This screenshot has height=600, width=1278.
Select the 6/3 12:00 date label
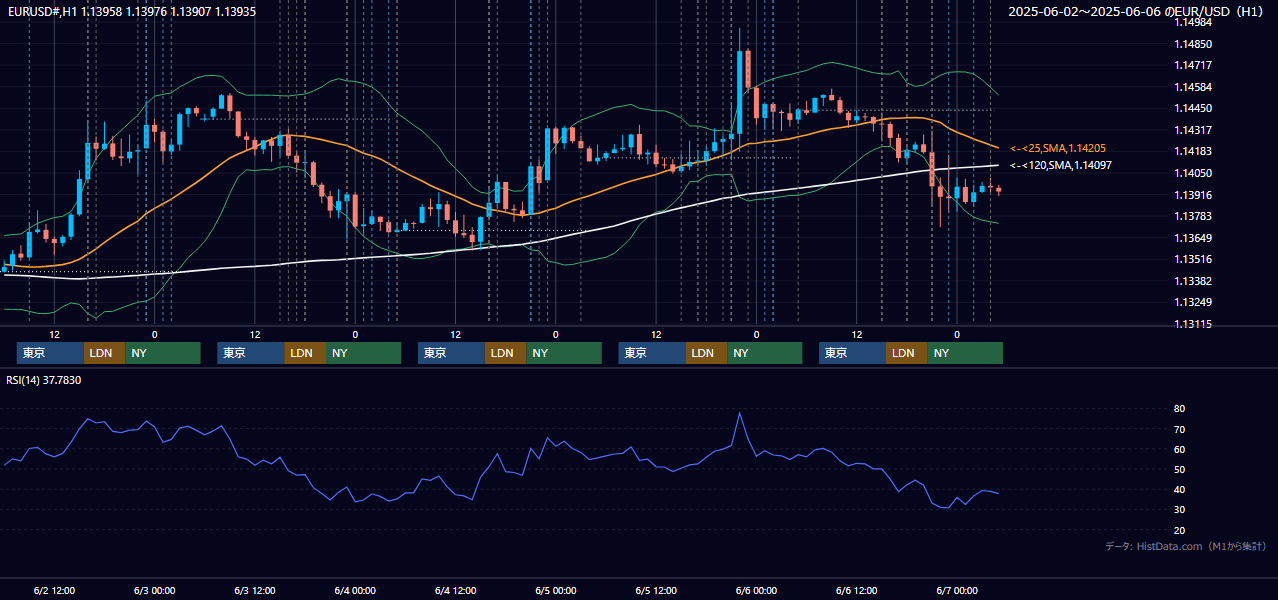(x=255, y=590)
